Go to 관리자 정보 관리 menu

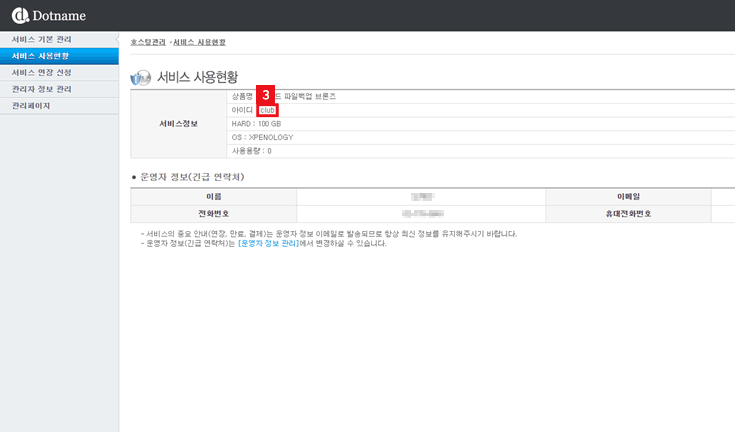41,89
